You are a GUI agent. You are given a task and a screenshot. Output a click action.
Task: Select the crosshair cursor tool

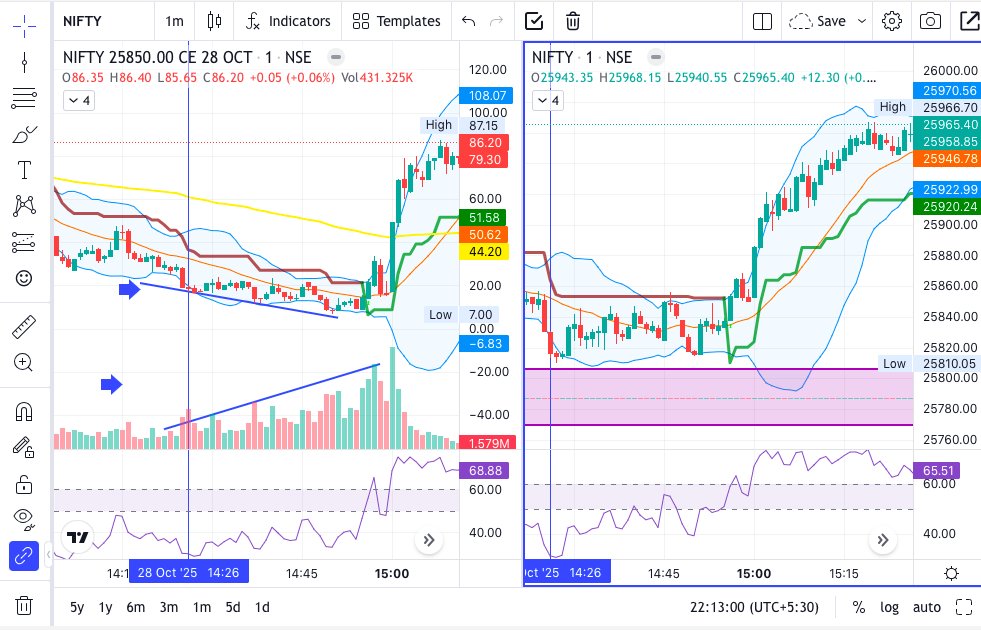pyautogui.click(x=24, y=26)
